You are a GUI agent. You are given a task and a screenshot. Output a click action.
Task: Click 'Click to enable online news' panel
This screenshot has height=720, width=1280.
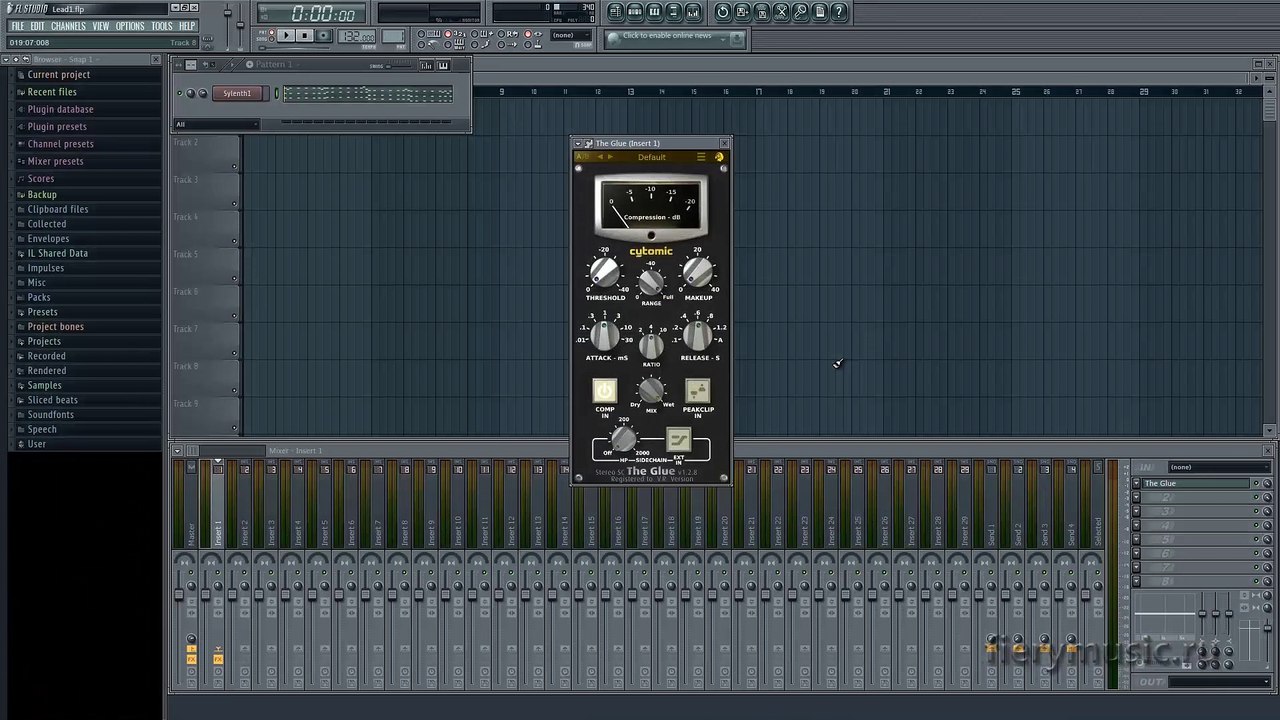[674, 38]
